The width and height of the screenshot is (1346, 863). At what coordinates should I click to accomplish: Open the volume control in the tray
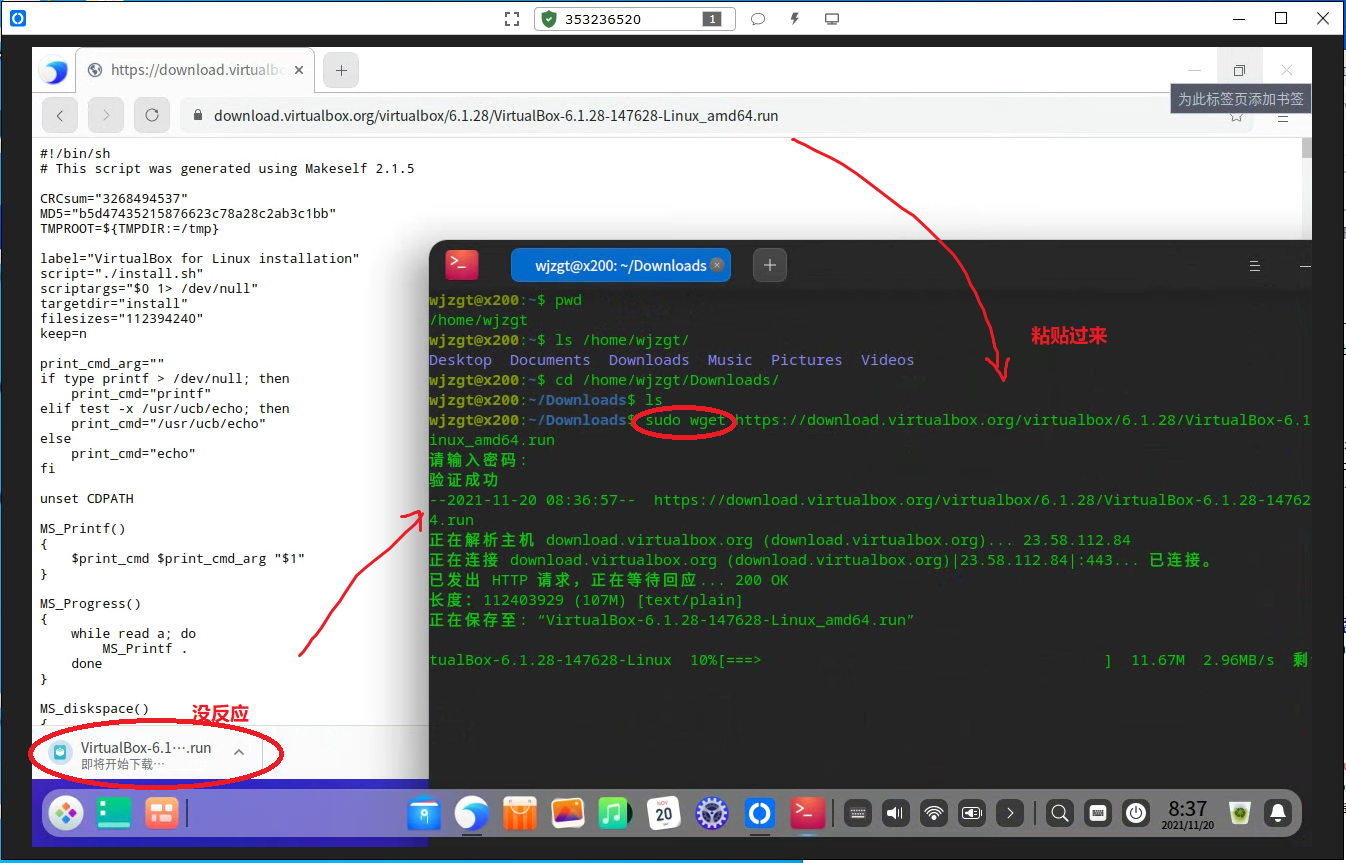click(896, 813)
